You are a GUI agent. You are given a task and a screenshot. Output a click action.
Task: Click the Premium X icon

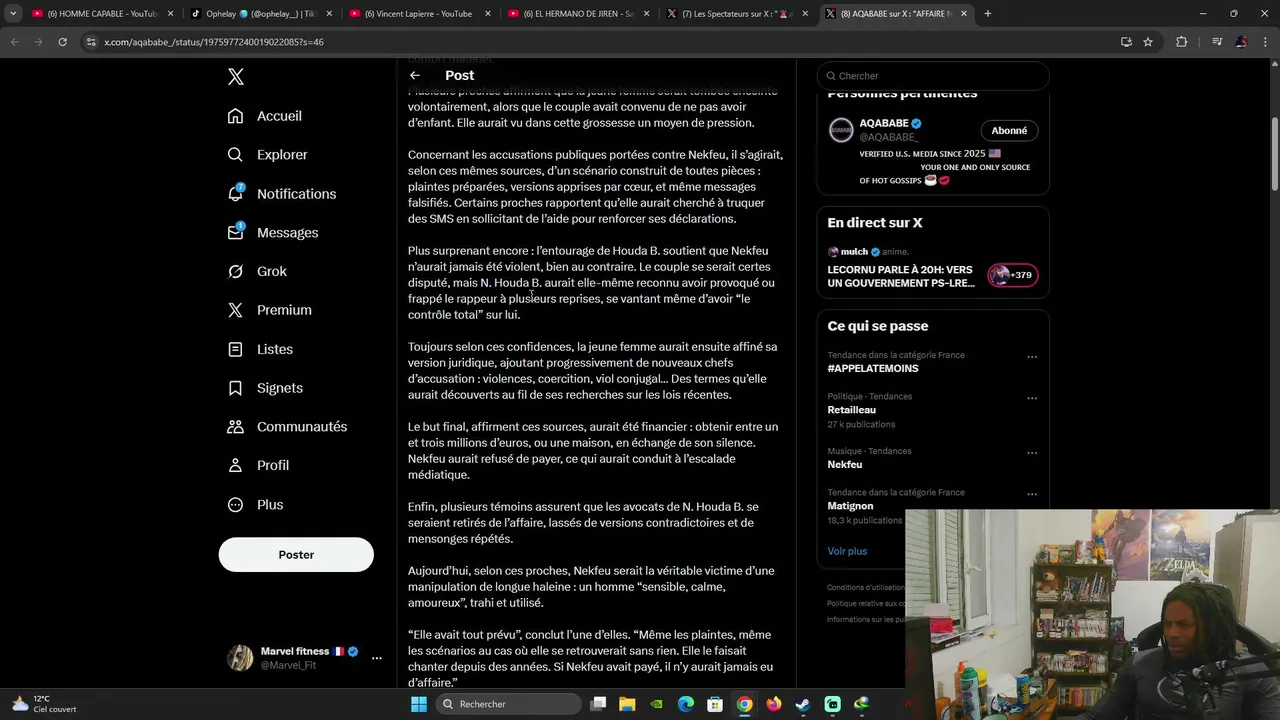(x=235, y=310)
